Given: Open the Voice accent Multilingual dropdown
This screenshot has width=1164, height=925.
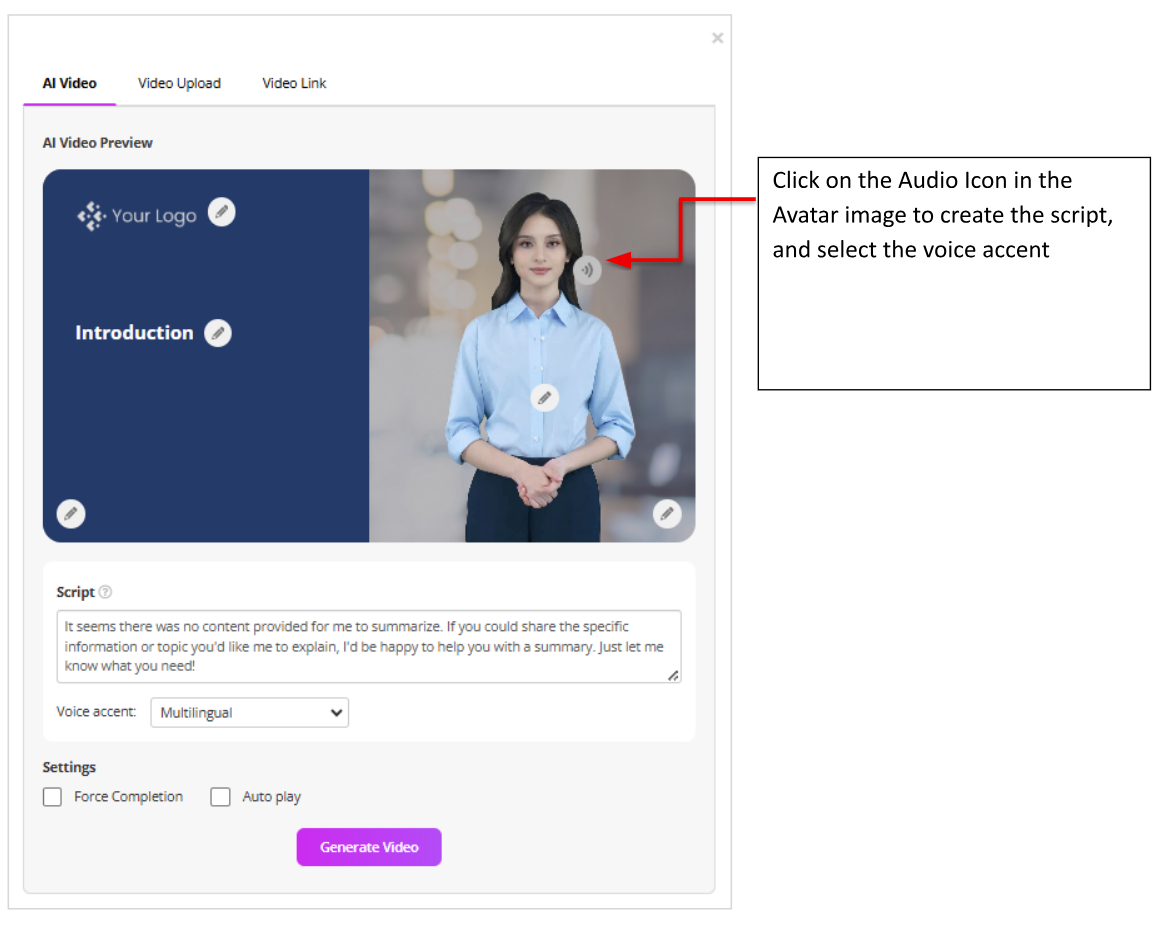Looking at the screenshot, I should 249,713.
